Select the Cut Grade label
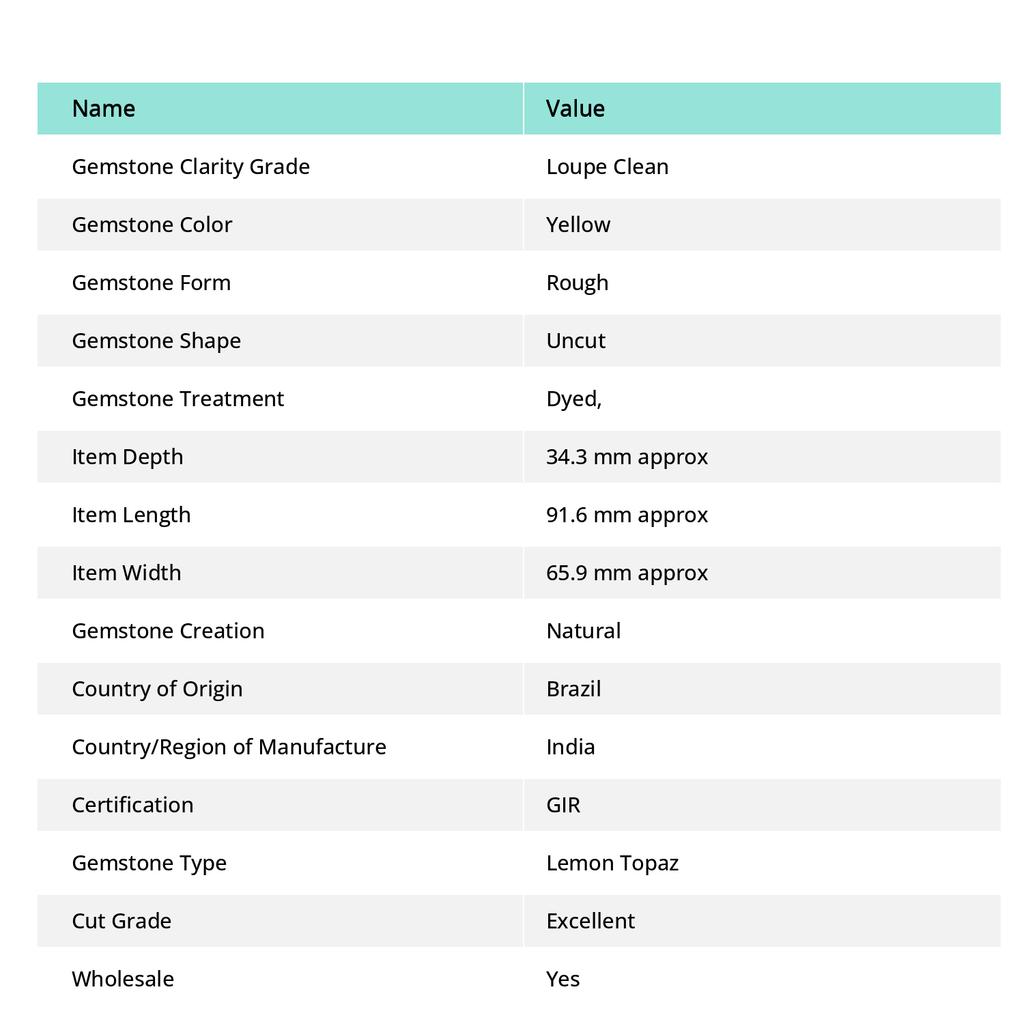This screenshot has height=1024, width=1024. (x=121, y=921)
